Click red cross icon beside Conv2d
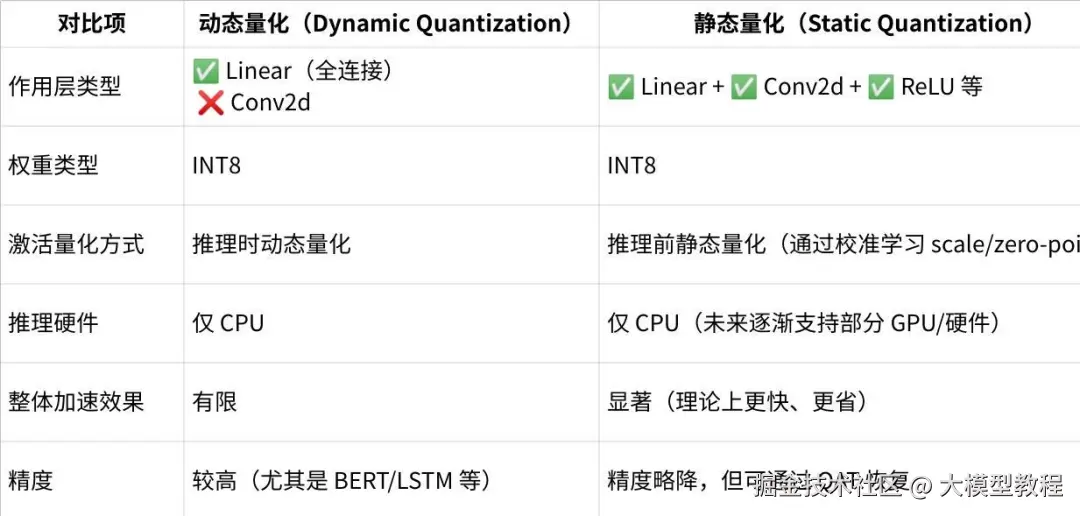This screenshot has width=1080, height=516. coord(210,102)
